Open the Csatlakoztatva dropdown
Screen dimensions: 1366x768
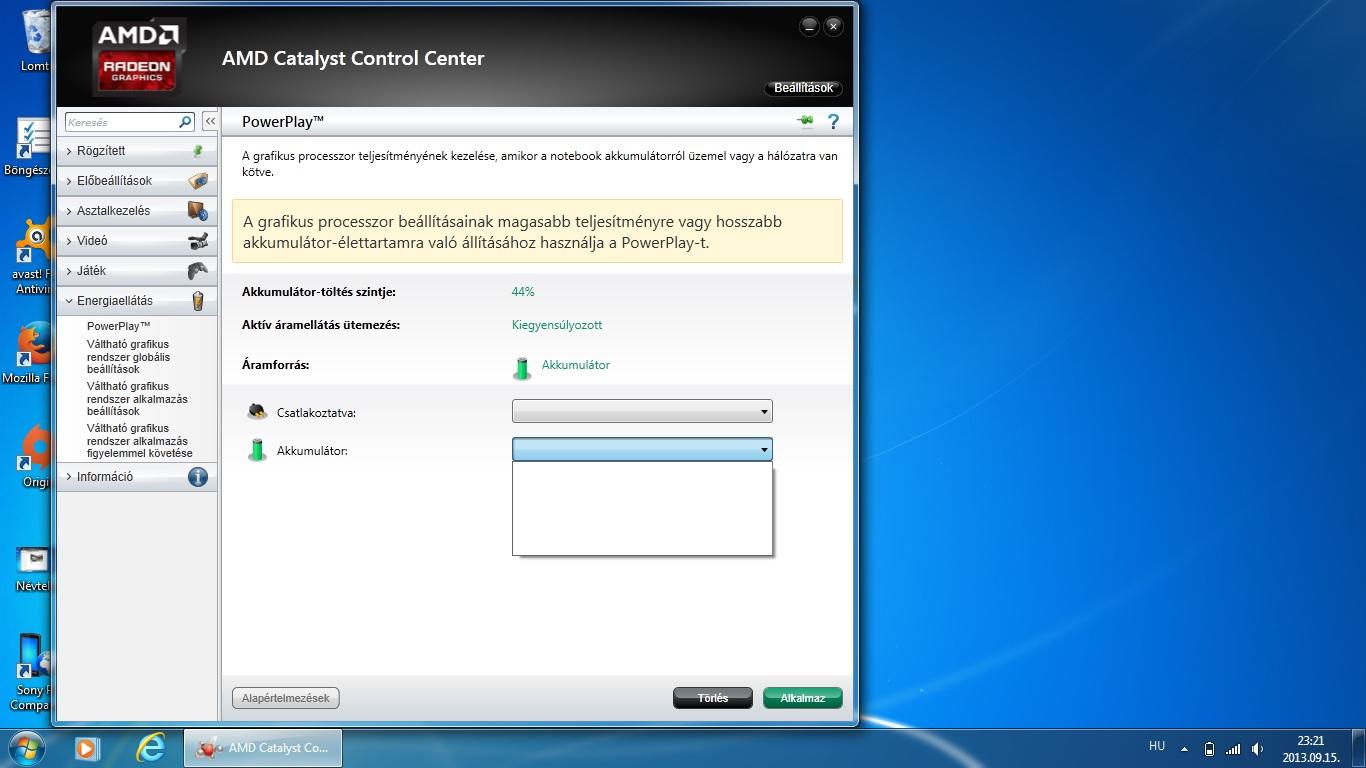[642, 411]
